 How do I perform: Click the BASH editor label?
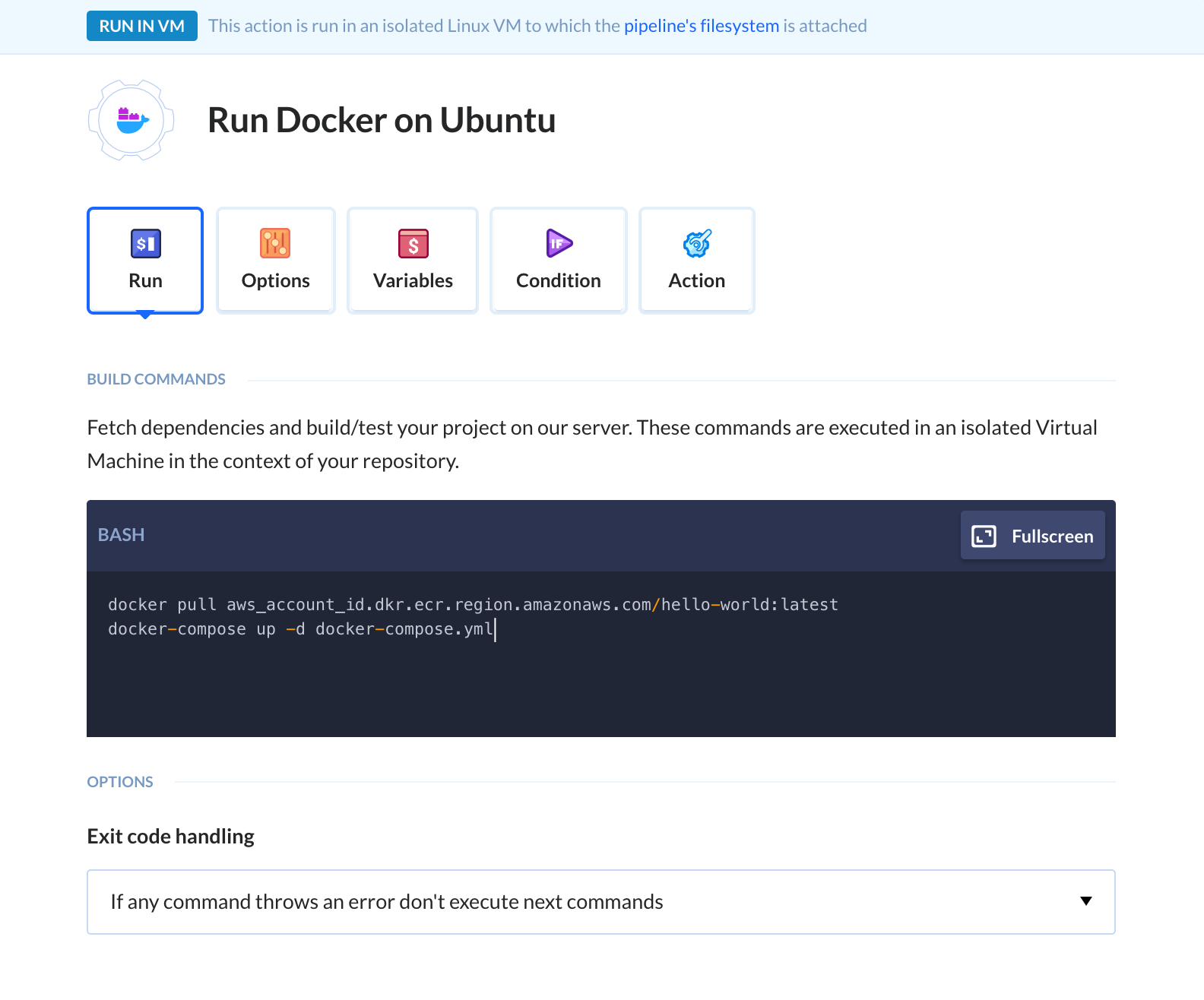121,535
